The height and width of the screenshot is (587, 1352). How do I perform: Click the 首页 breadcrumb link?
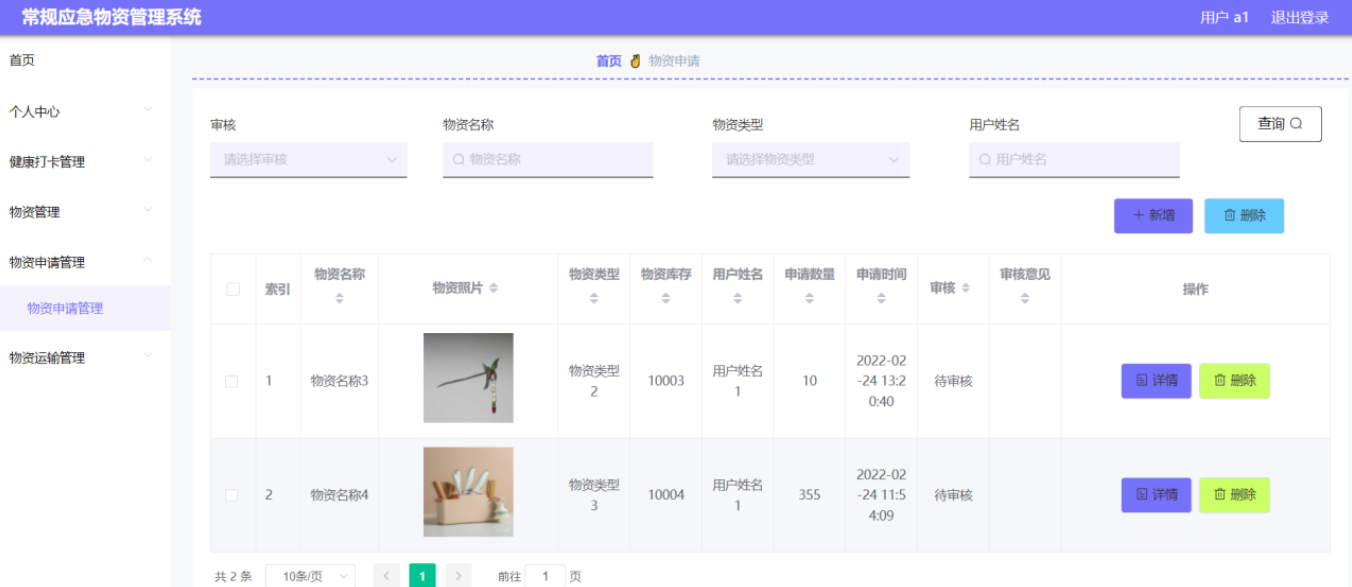(608, 60)
